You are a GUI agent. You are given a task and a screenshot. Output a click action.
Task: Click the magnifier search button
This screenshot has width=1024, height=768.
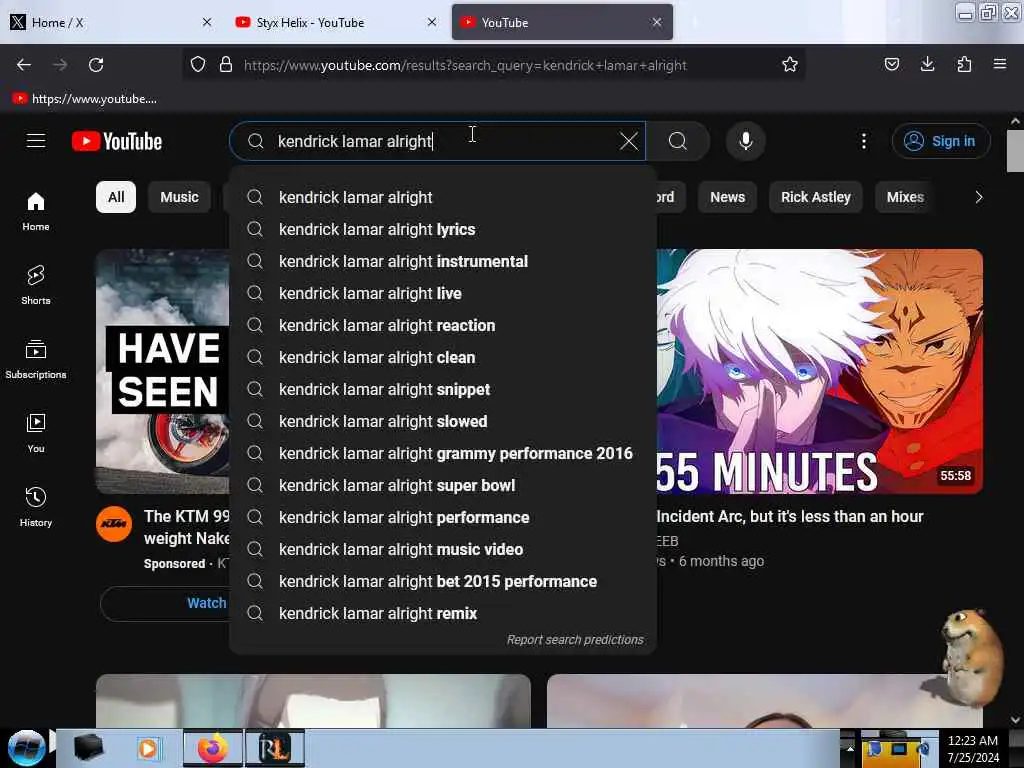point(678,141)
